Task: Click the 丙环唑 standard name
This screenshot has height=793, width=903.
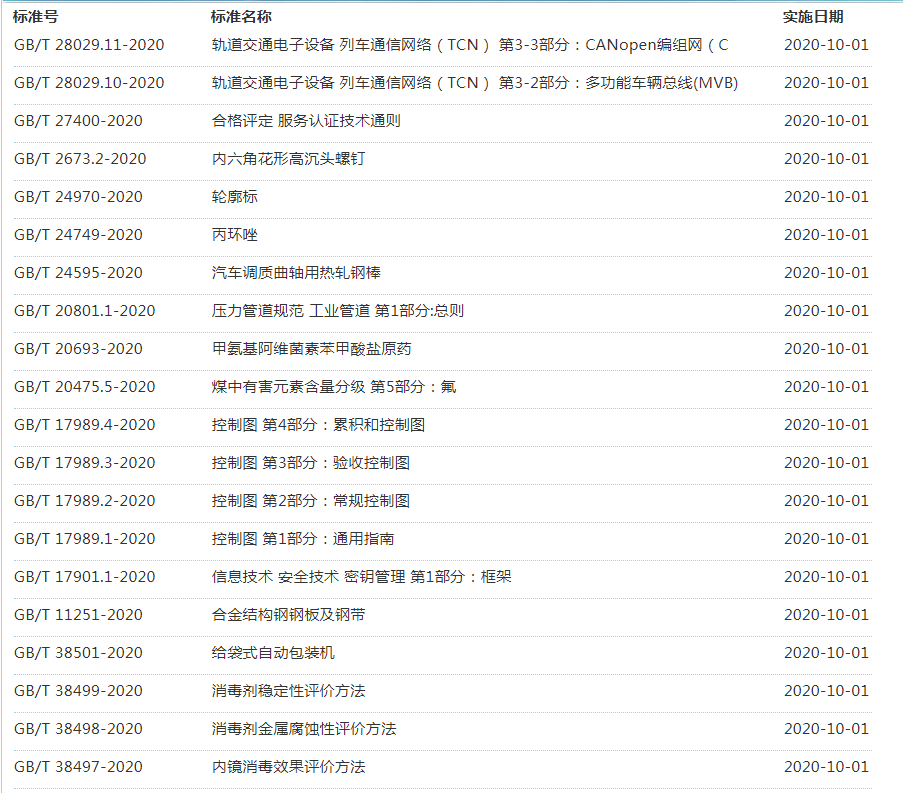Action: tap(234, 235)
